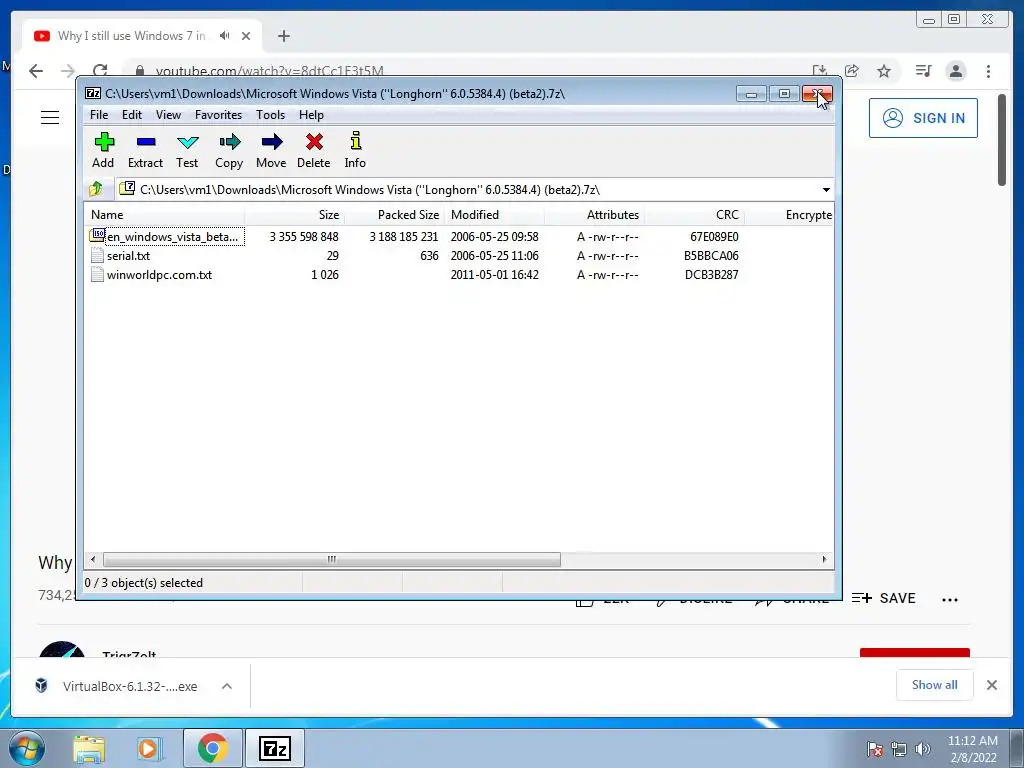
Task: Open the View menu
Action: click(x=168, y=115)
